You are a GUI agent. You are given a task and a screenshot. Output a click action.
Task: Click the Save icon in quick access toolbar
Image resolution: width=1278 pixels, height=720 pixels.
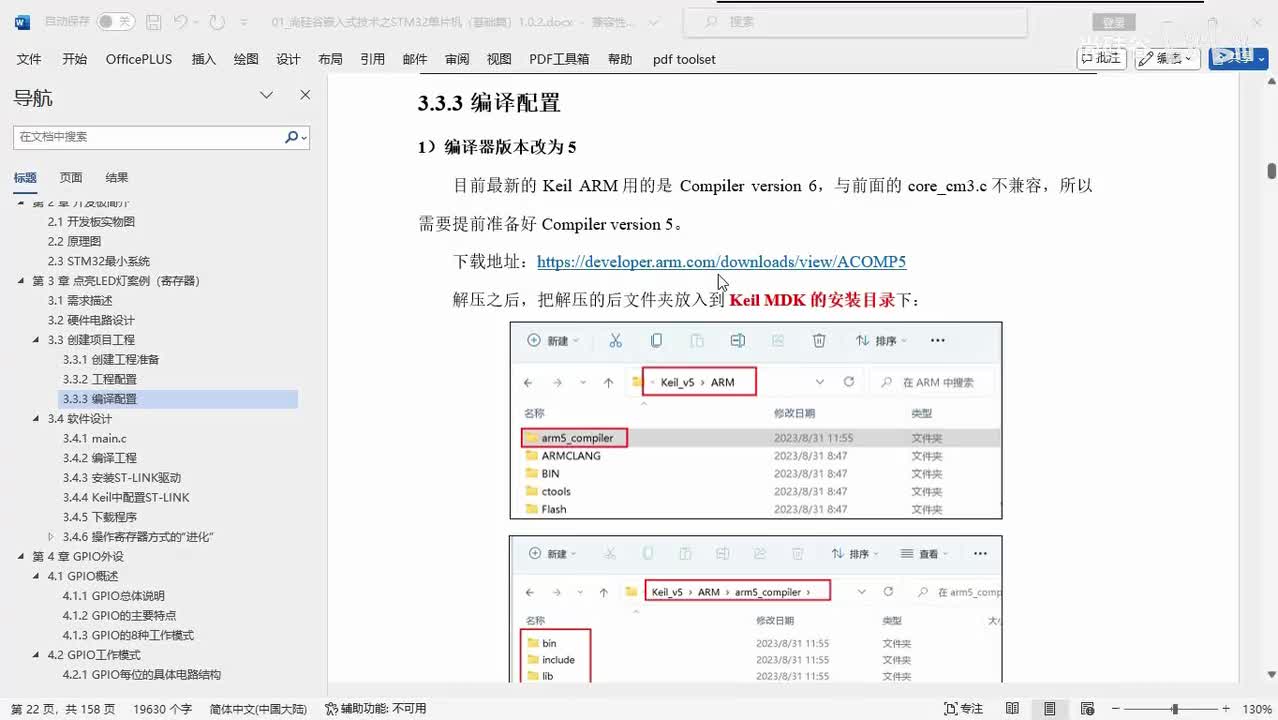click(x=153, y=22)
